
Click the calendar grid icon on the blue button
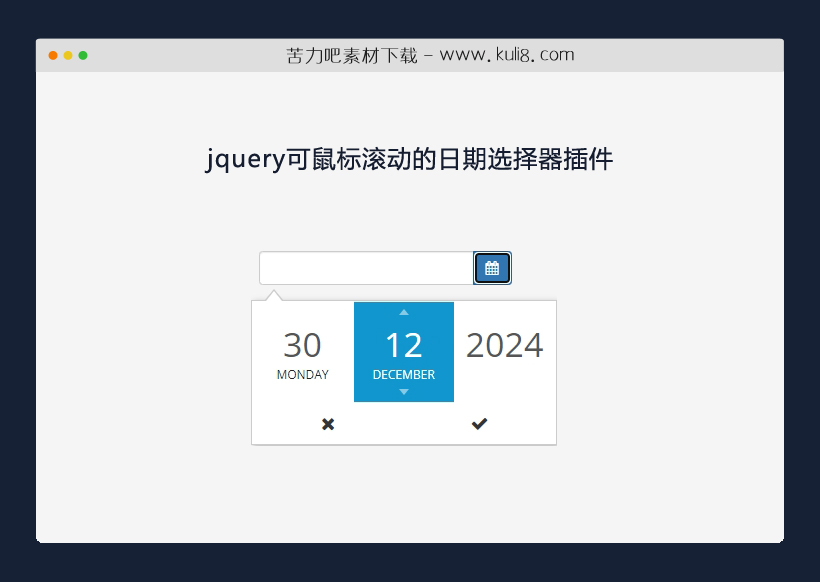pos(492,268)
